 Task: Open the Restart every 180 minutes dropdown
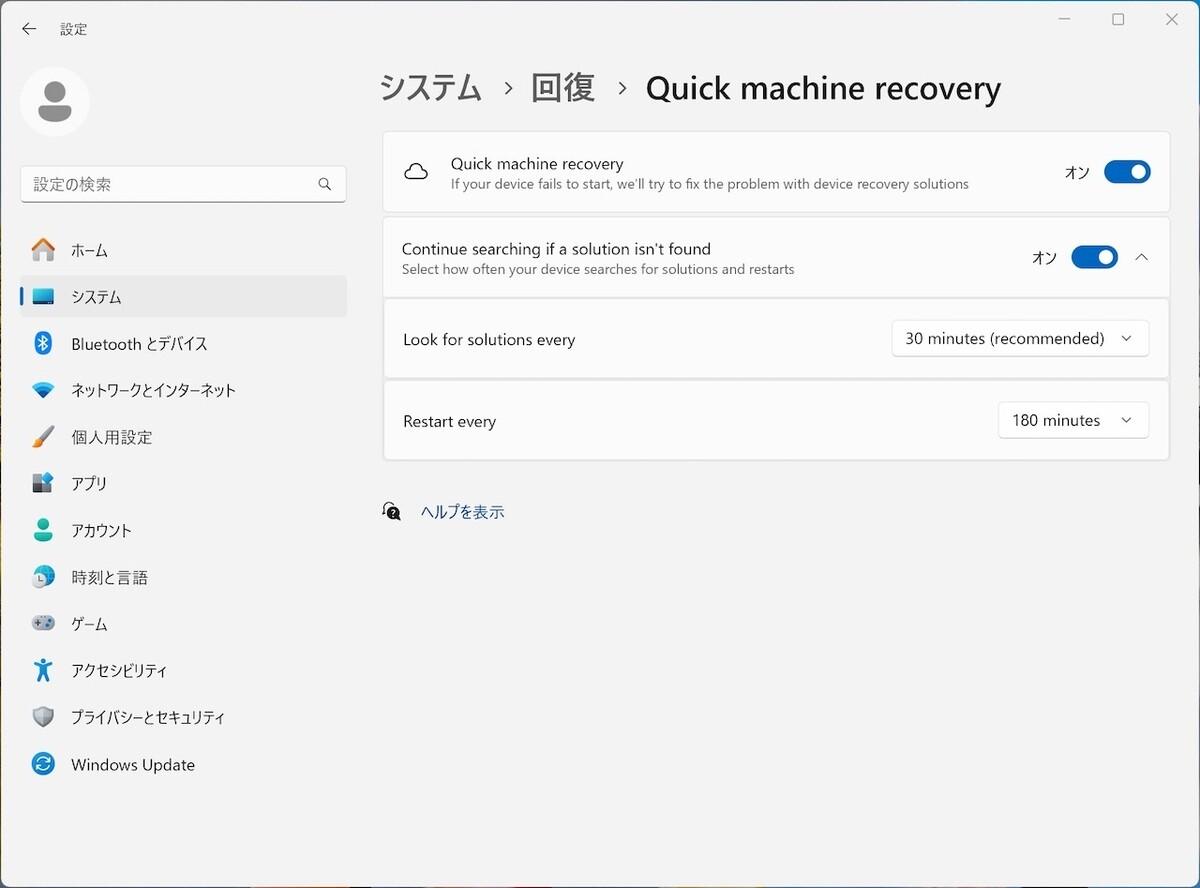(x=1072, y=421)
